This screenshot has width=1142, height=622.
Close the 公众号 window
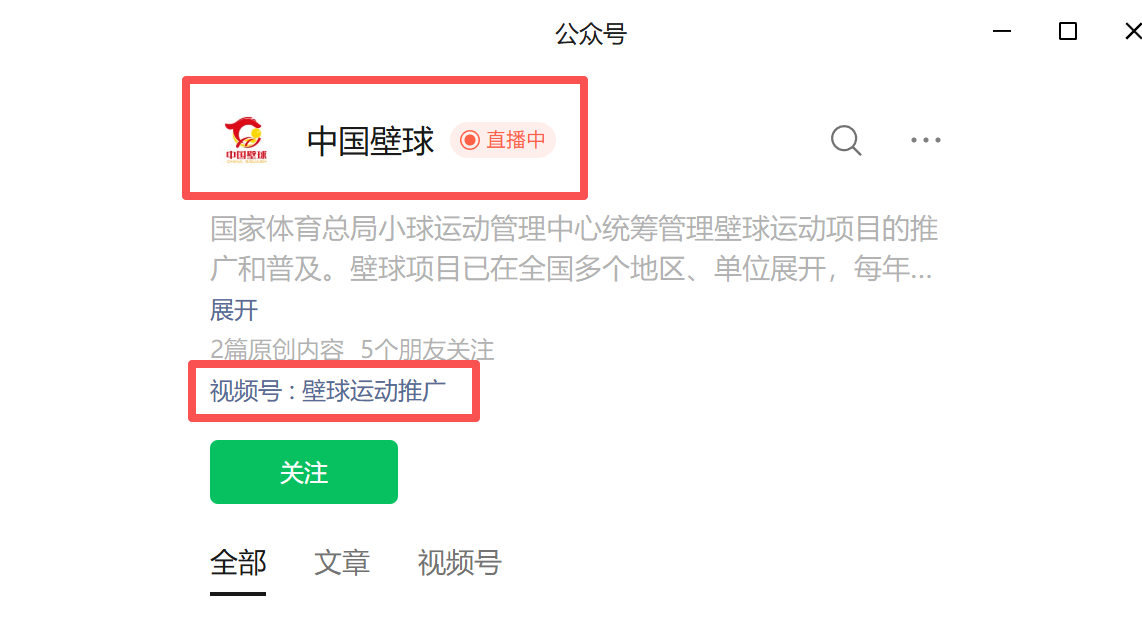pyautogui.click(x=1133, y=31)
